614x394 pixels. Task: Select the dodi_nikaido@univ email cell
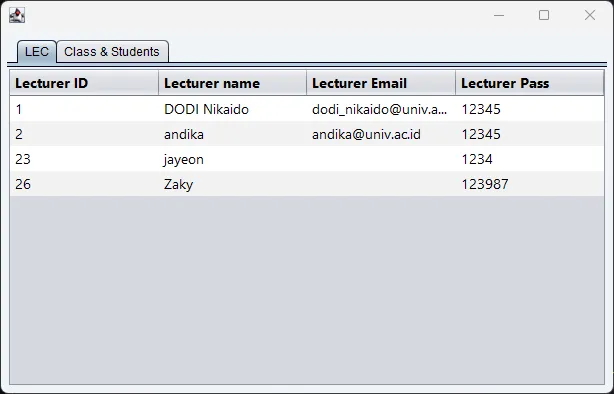pos(381,109)
